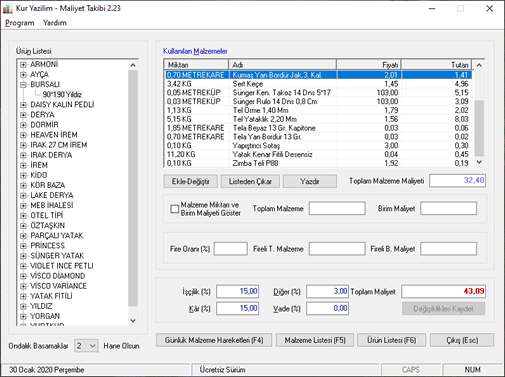Click the Listeden Çıkar button
Image resolution: width=505 pixels, height=377 pixels.
click(250, 181)
